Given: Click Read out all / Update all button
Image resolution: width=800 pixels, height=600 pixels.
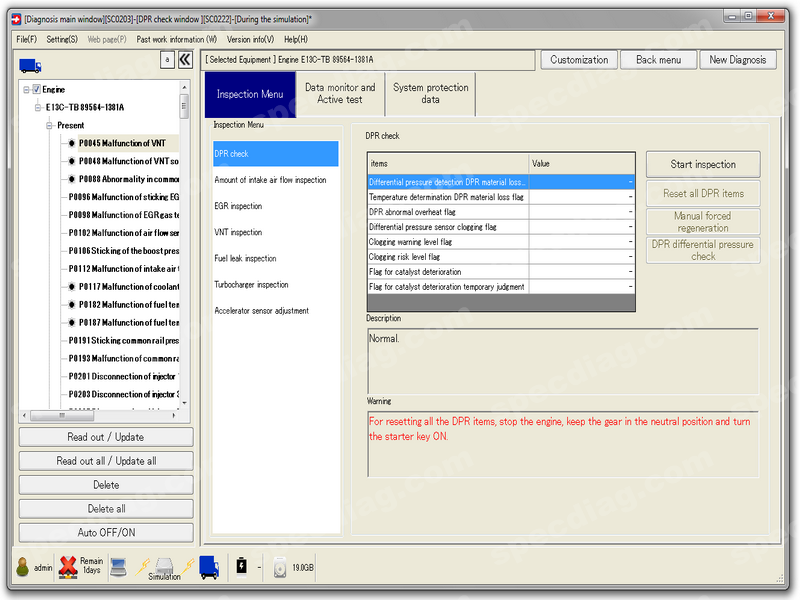Looking at the screenshot, I should (x=106, y=461).
